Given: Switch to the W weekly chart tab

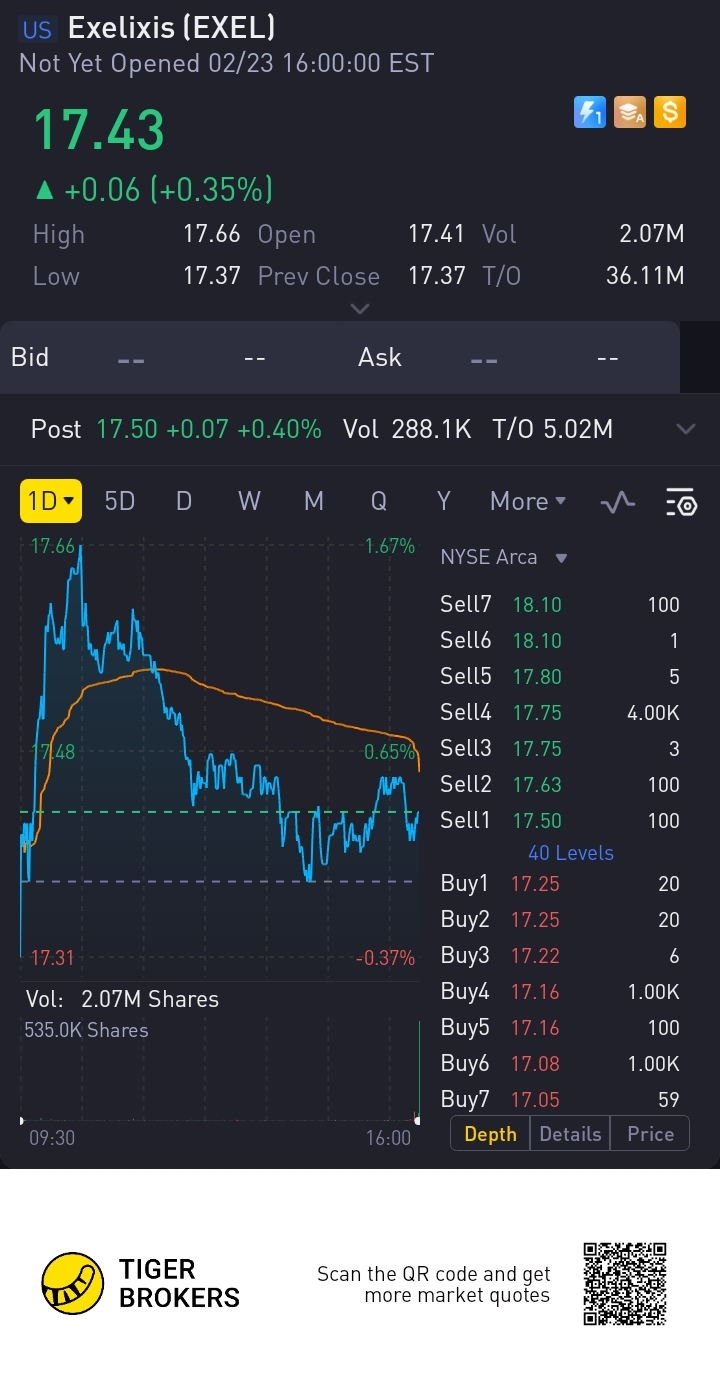Looking at the screenshot, I should click(249, 501).
